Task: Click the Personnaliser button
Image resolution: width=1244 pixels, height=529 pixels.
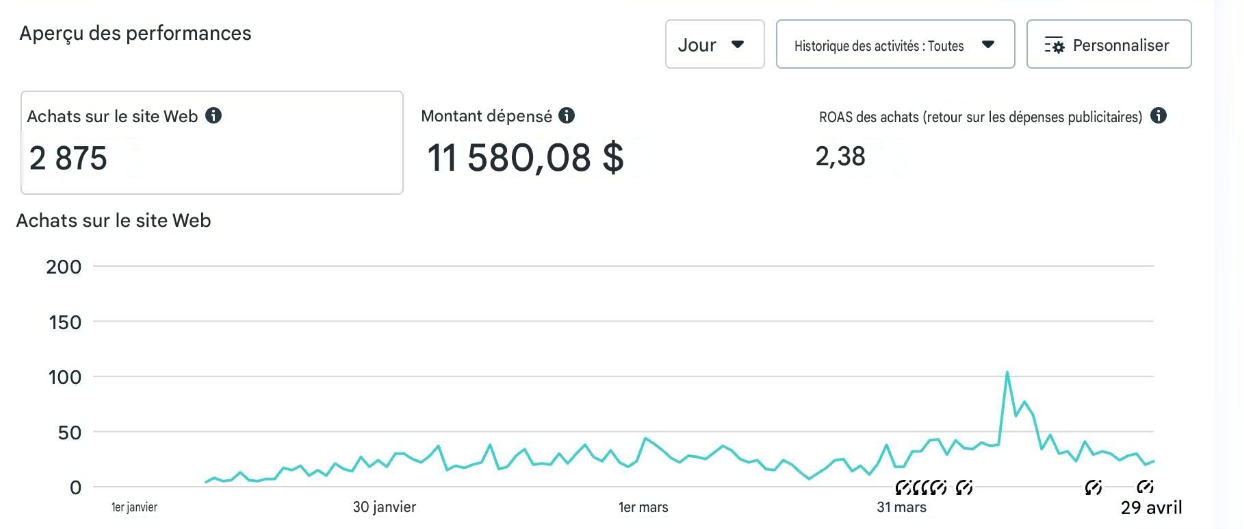Action: tap(1109, 45)
